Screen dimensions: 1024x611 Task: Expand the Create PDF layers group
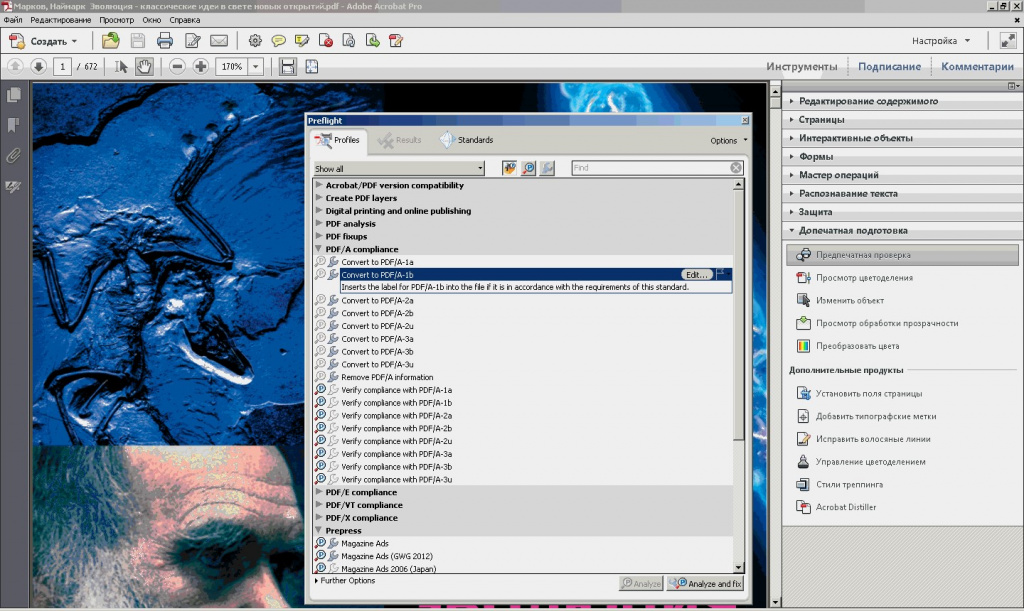point(319,198)
